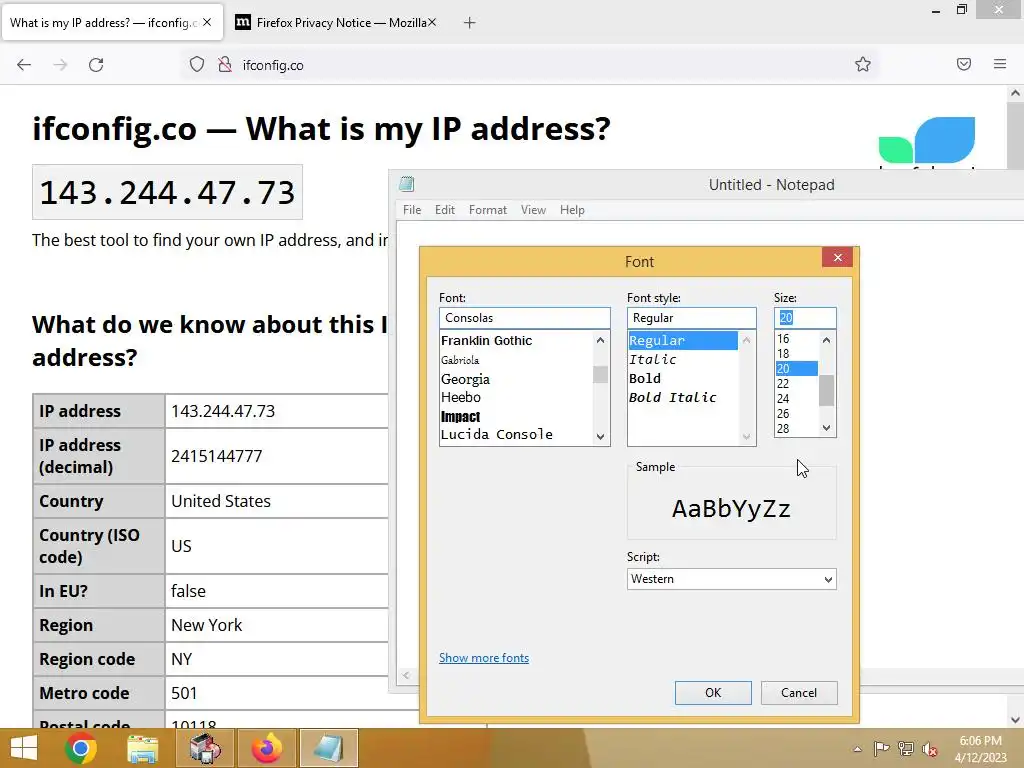Bookmark this page with the star icon

pos(863,64)
